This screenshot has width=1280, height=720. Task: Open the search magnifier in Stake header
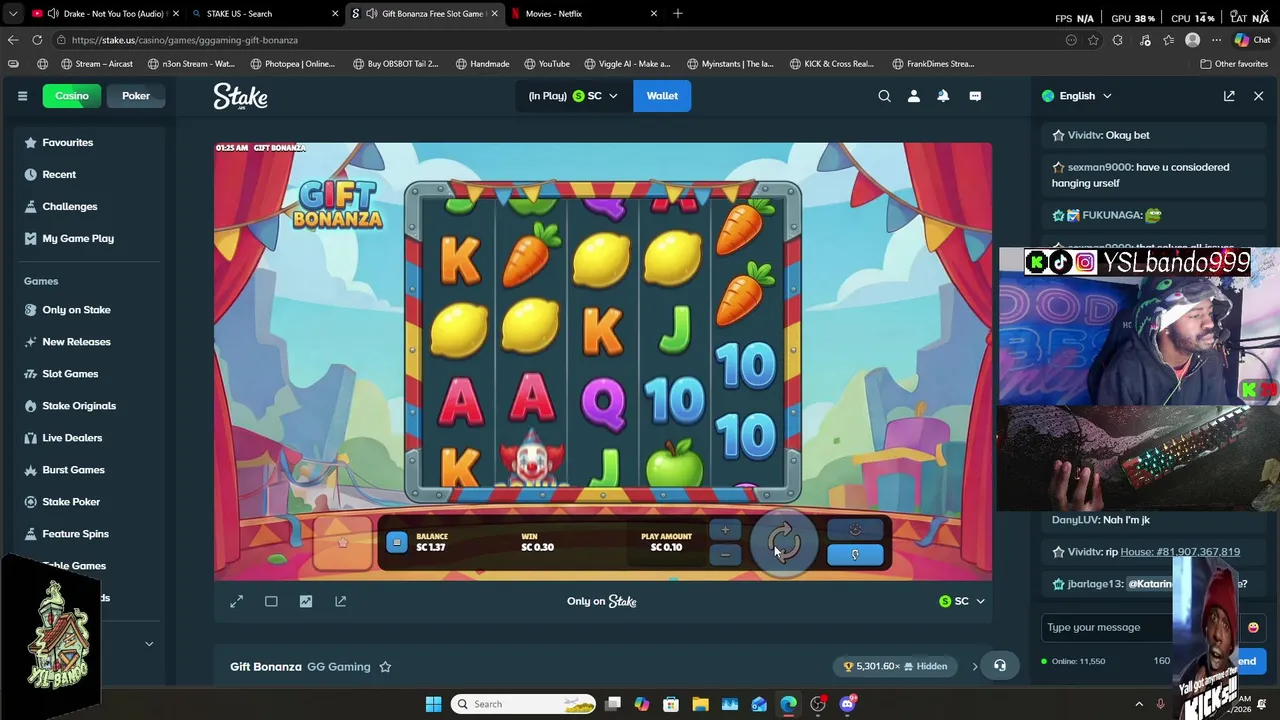tap(884, 96)
